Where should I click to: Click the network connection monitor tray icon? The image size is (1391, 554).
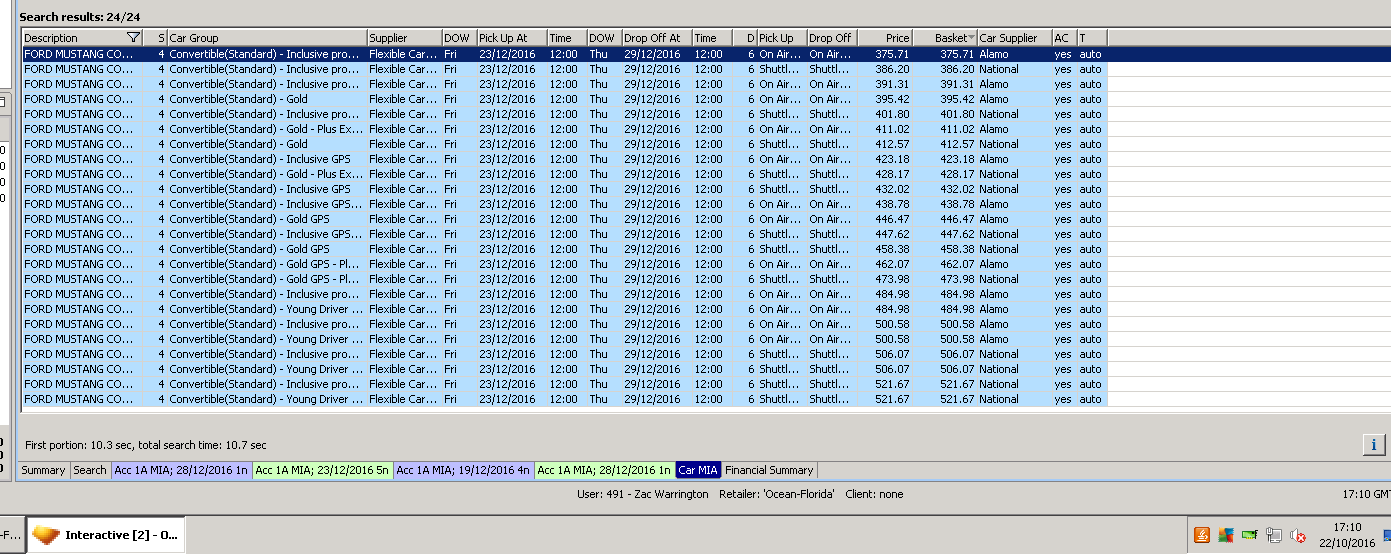click(x=1274, y=535)
